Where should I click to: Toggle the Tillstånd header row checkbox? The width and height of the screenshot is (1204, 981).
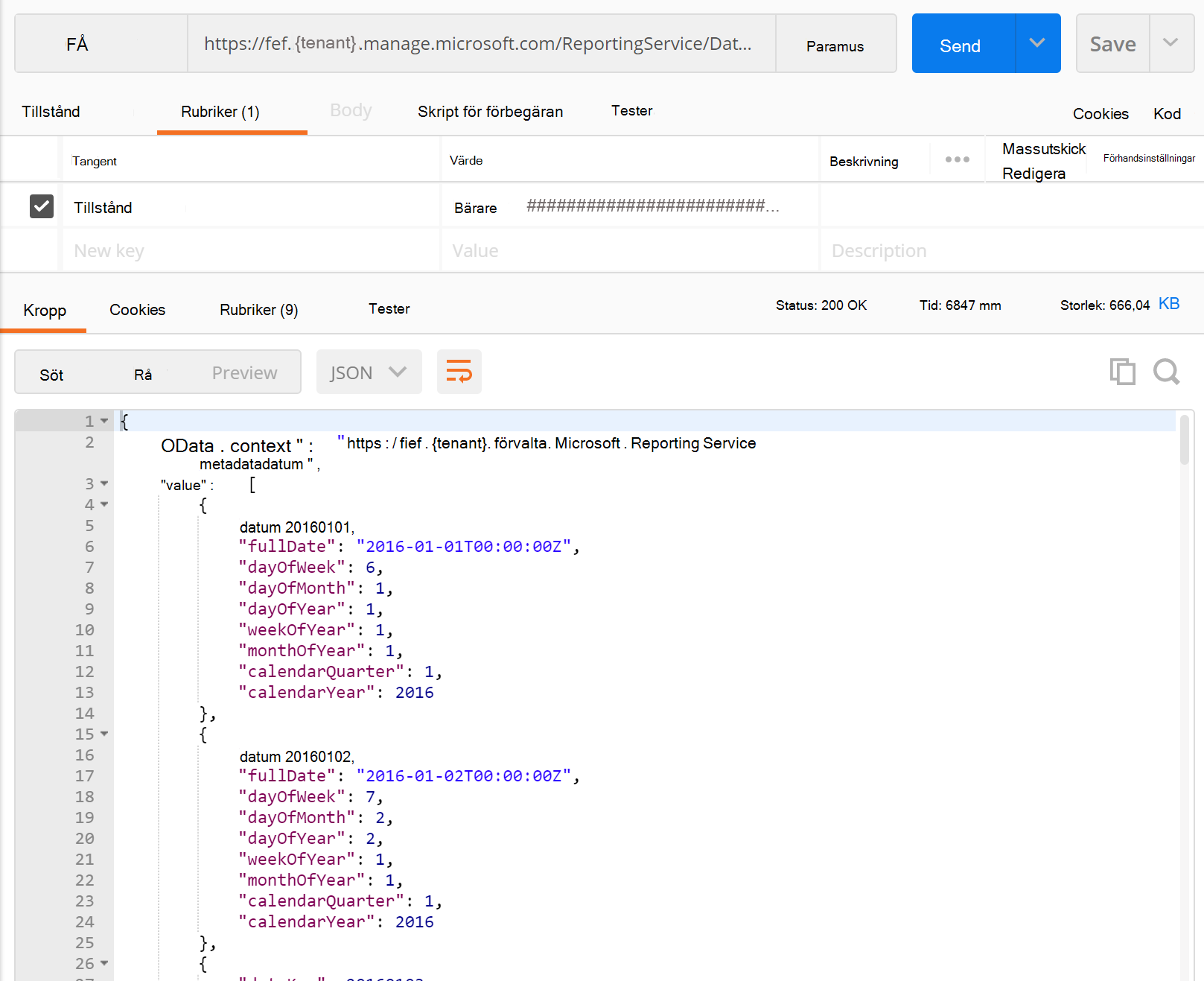coord(42,206)
